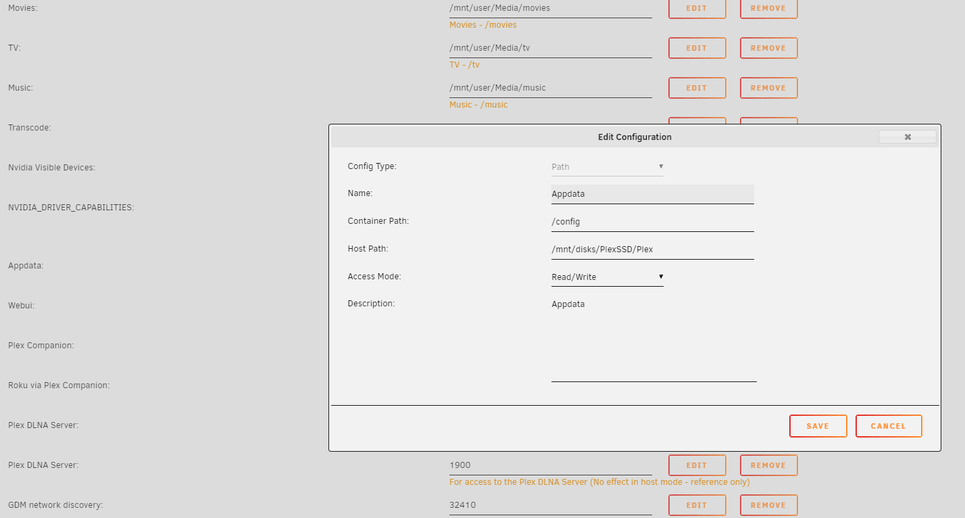Screen dimensions: 965x518
Task: Click the 'Container Path:' label in dialog
Action: [378, 221]
